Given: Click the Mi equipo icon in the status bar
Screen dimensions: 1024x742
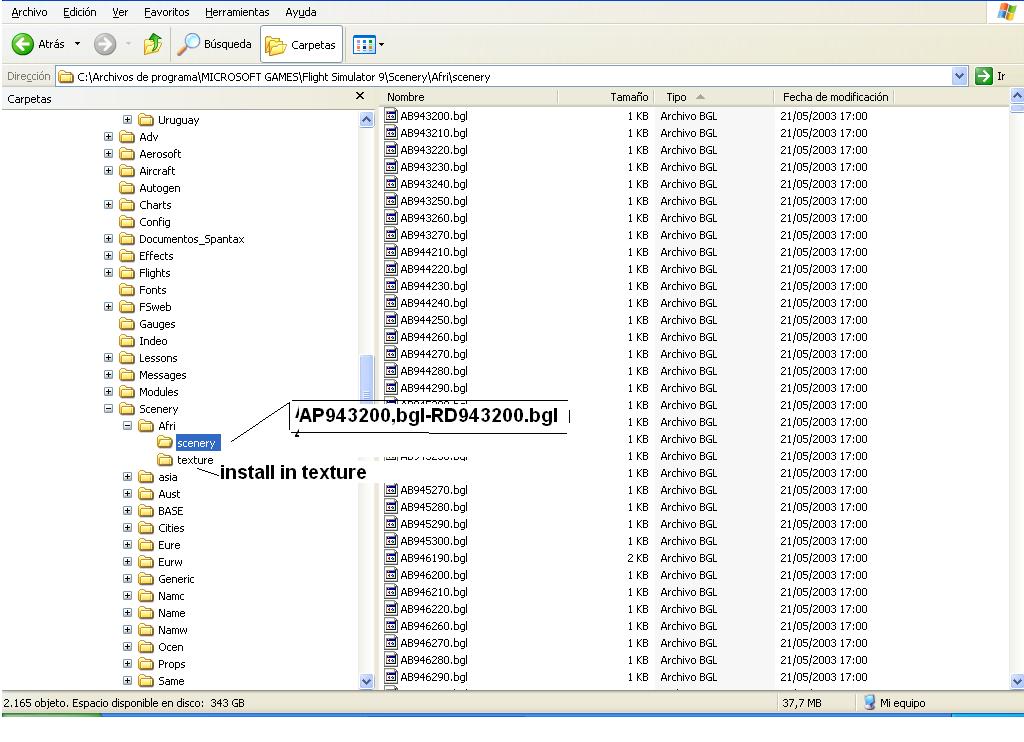Looking at the screenshot, I should point(869,703).
